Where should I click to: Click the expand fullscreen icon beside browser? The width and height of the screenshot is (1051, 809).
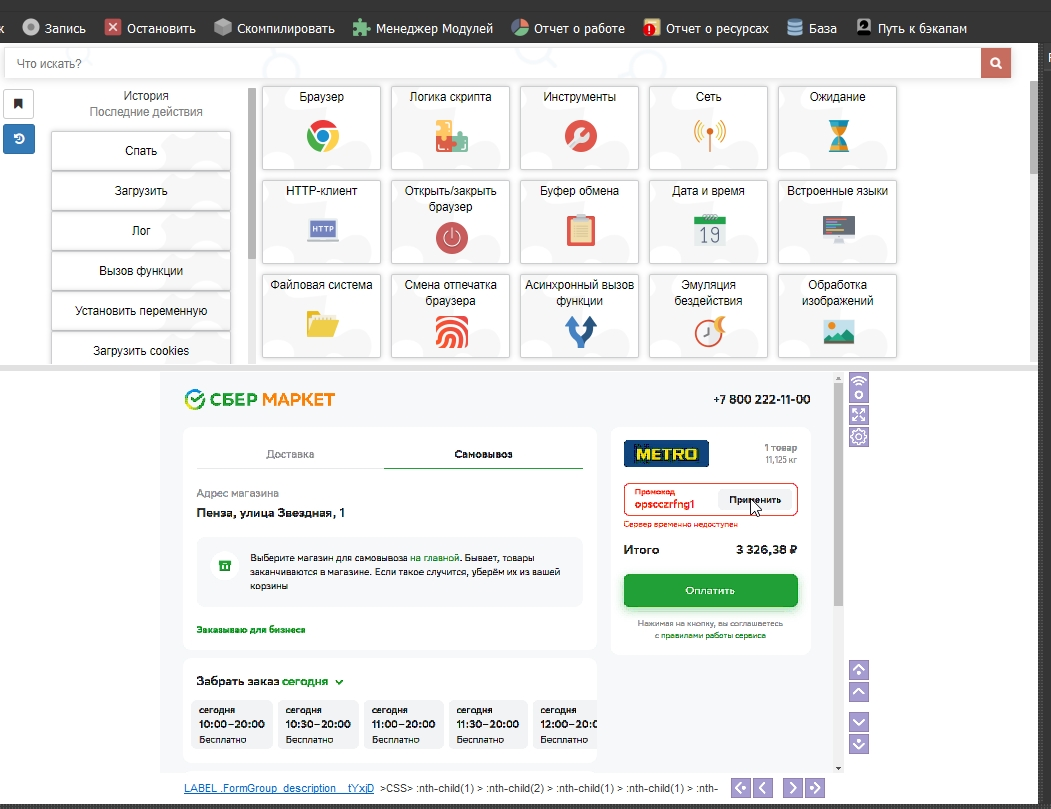pos(859,414)
